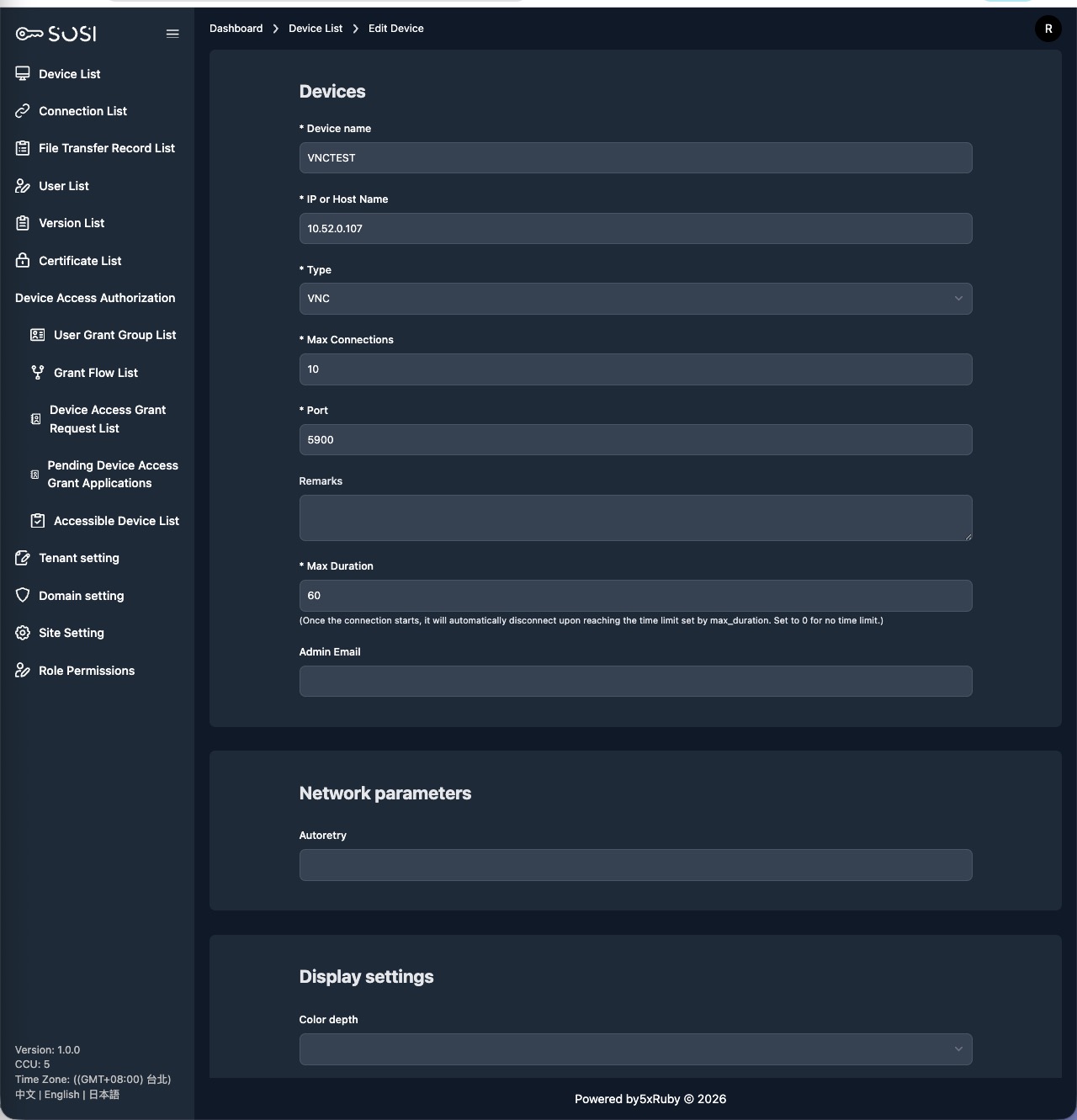This screenshot has height=1120, width=1077.
Task: Click the Tenant setting edit icon
Action: point(23,558)
